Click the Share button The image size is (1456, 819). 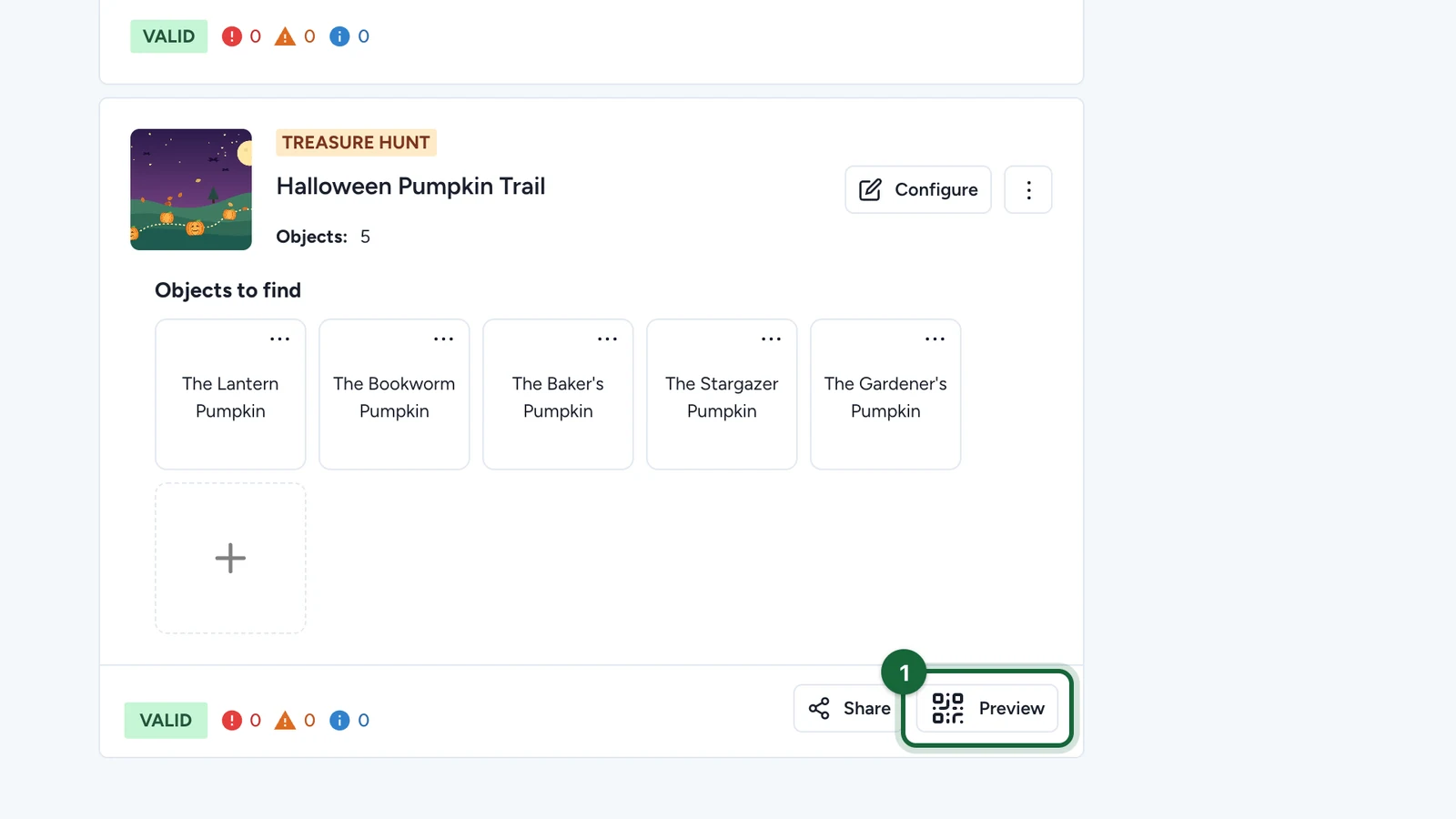pyautogui.click(x=848, y=708)
